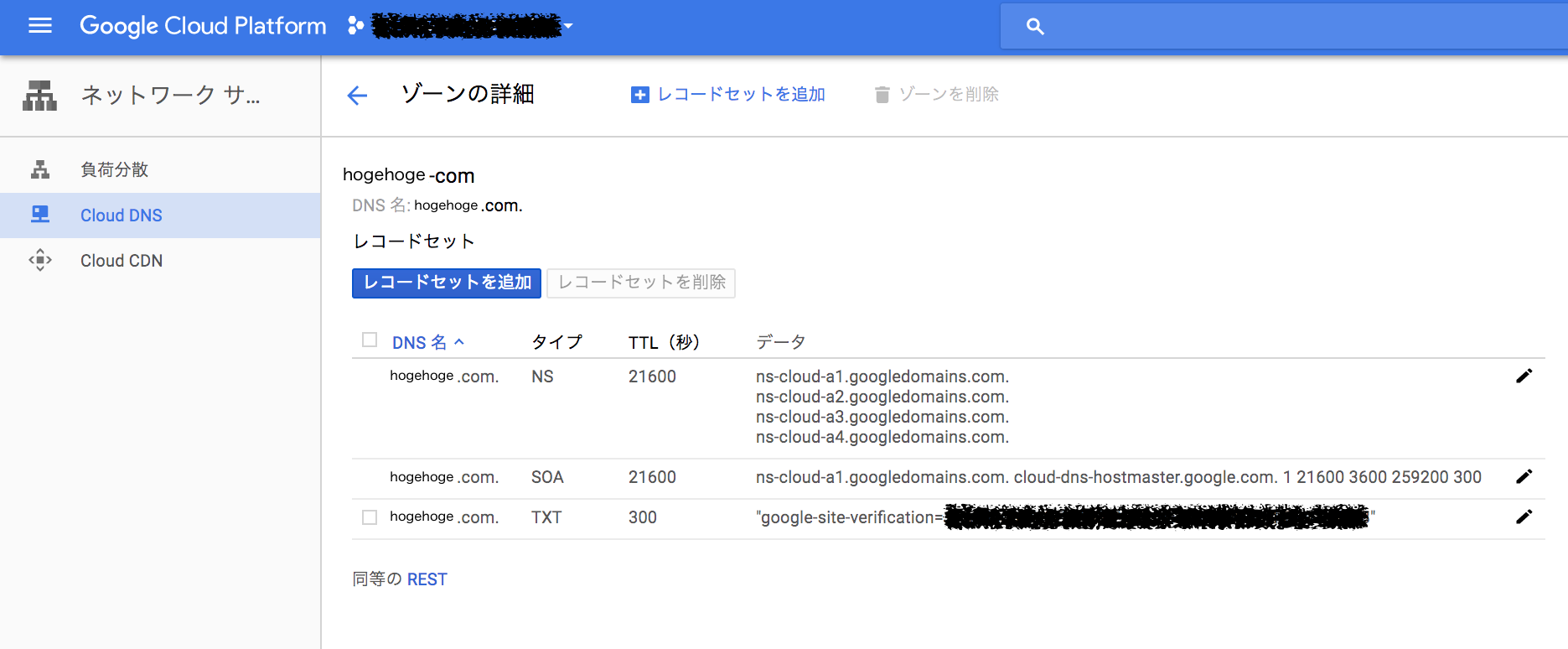Open Cloud CDN in the sidebar
The image size is (1568, 649).
(x=160, y=261)
